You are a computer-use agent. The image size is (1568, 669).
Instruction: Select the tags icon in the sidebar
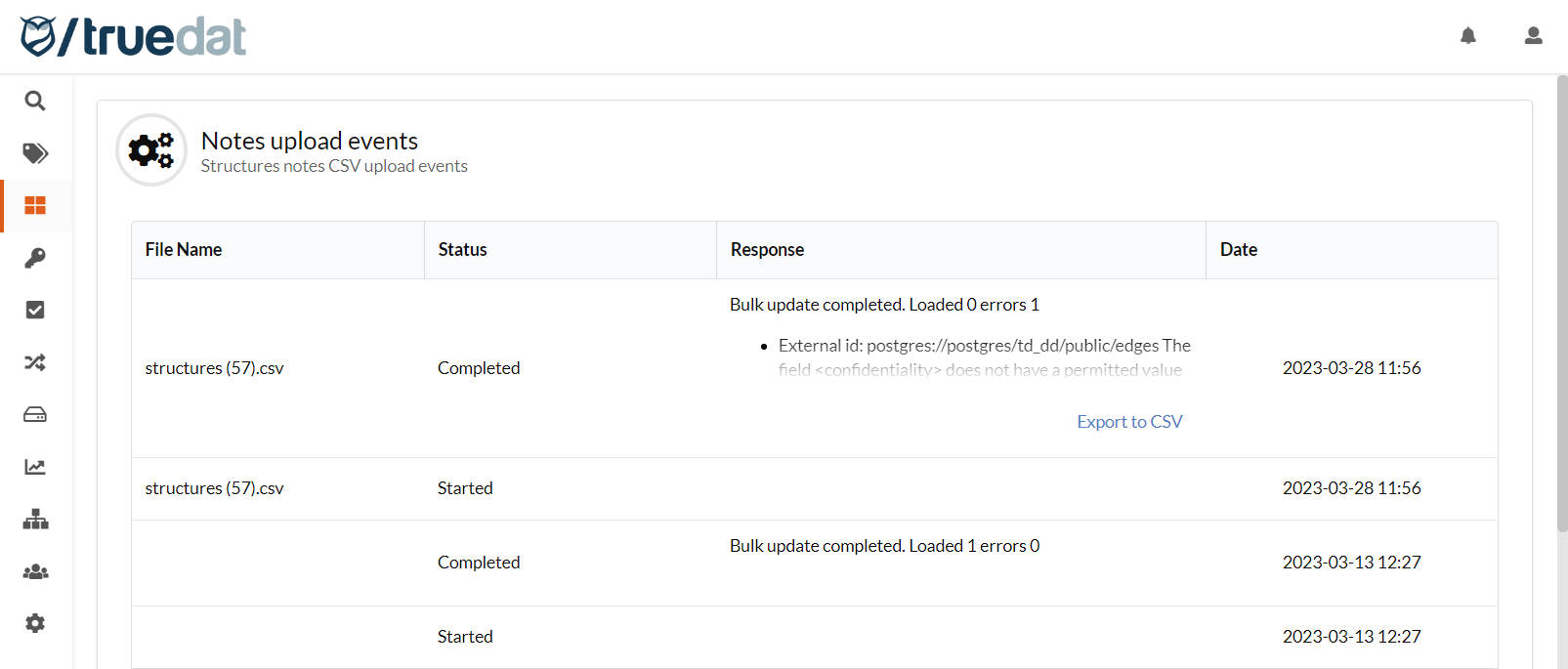point(35,153)
